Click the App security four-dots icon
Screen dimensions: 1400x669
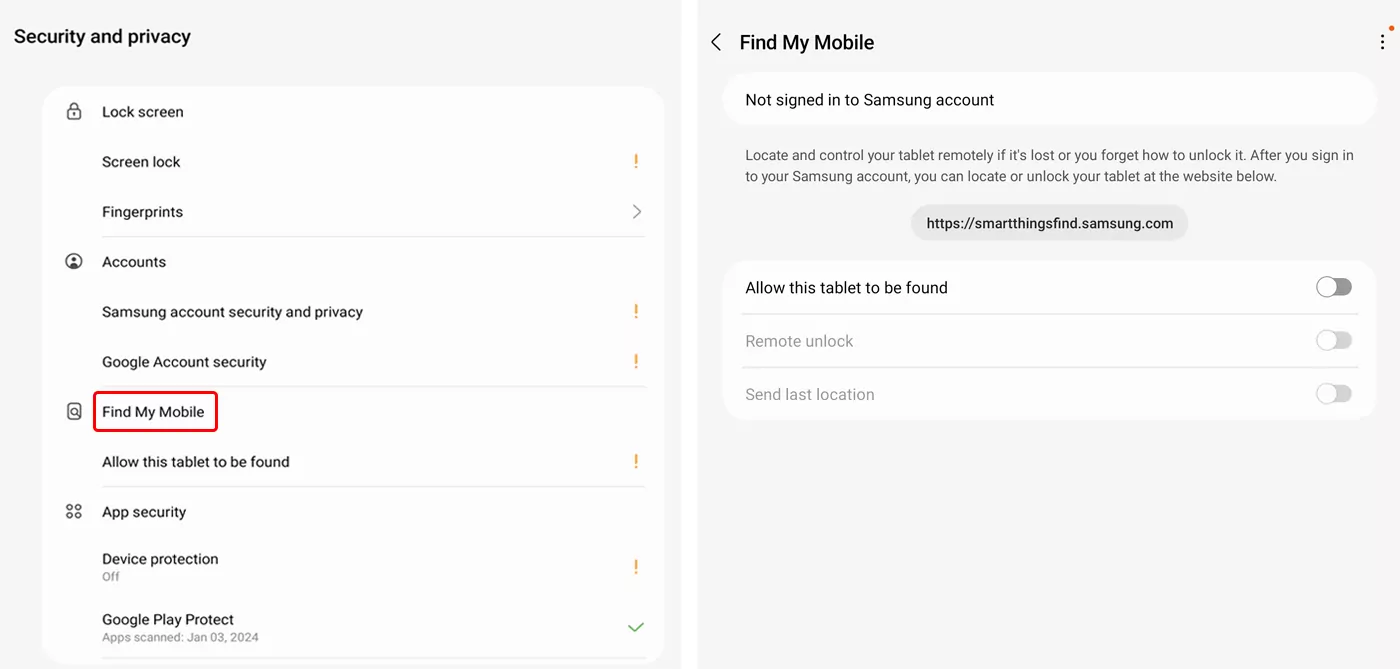point(74,511)
